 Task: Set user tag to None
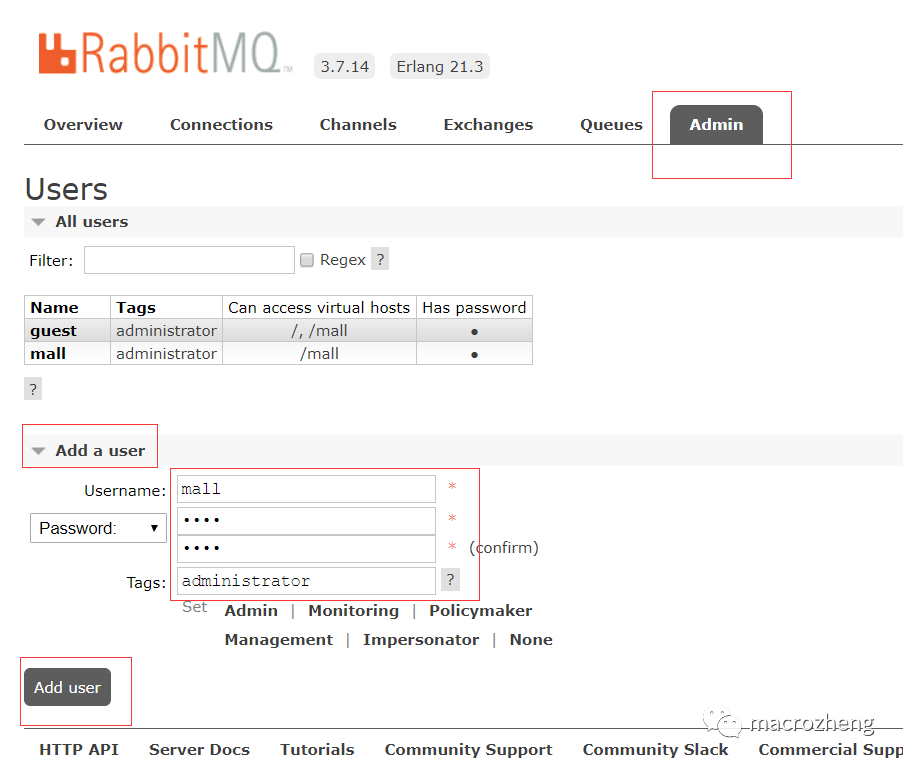point(531,639)
